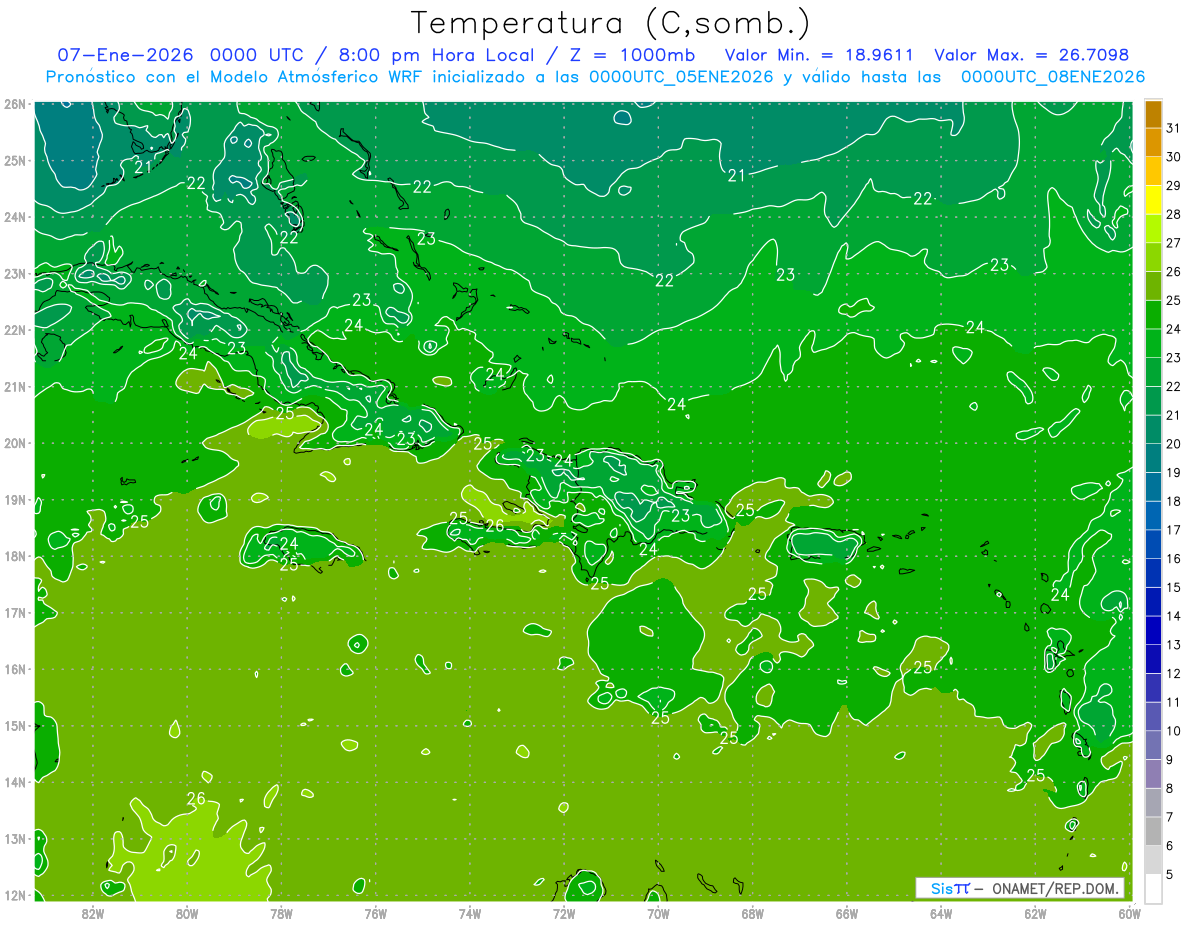The height and width of the screenshot is (927, 1200).
Task: Click the valid-until time '0000UTC_08ENE2026'
Action: pos(1052,77)
